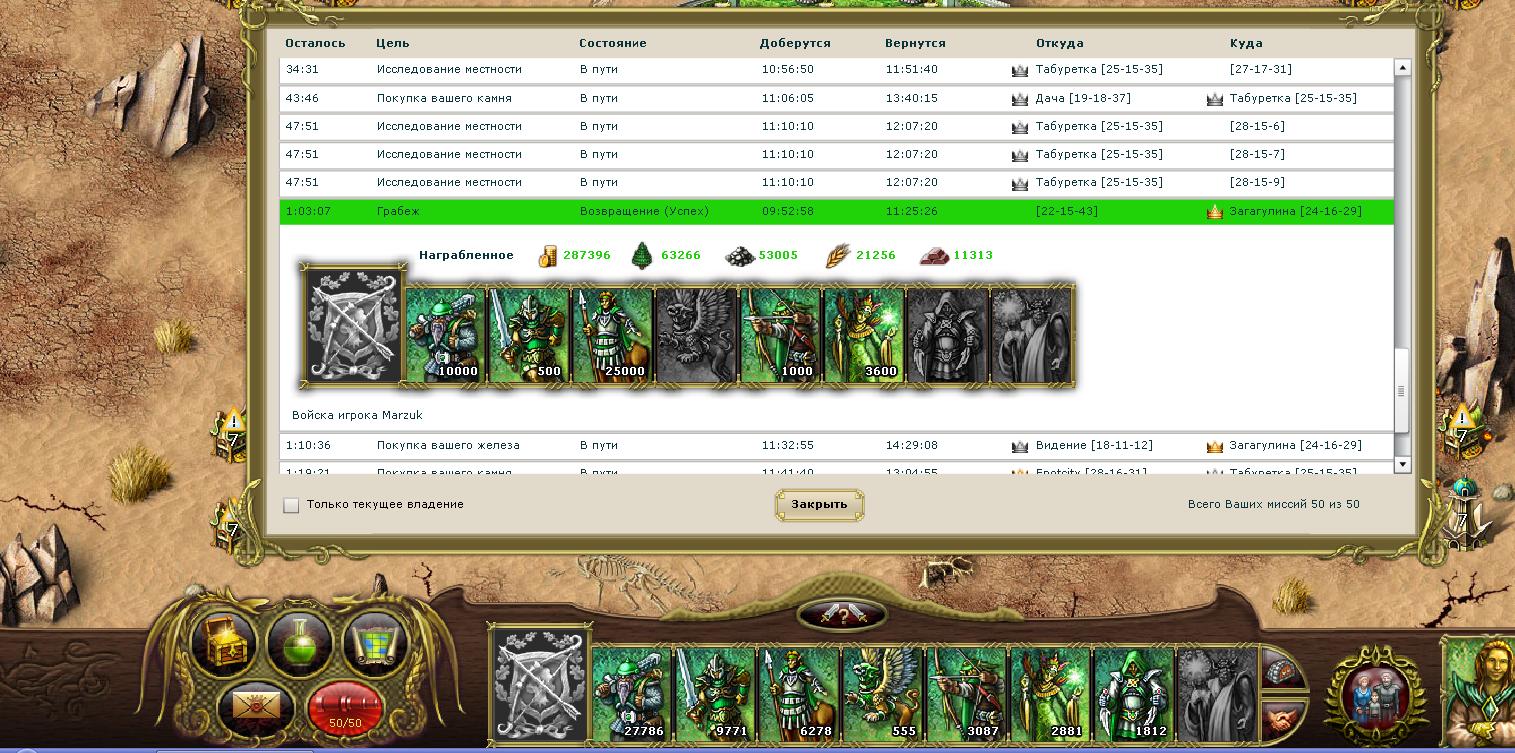Click the scroll up arrow of mission list
This screenshot has width=1515, height=753.
click(x=1402, y=68)
